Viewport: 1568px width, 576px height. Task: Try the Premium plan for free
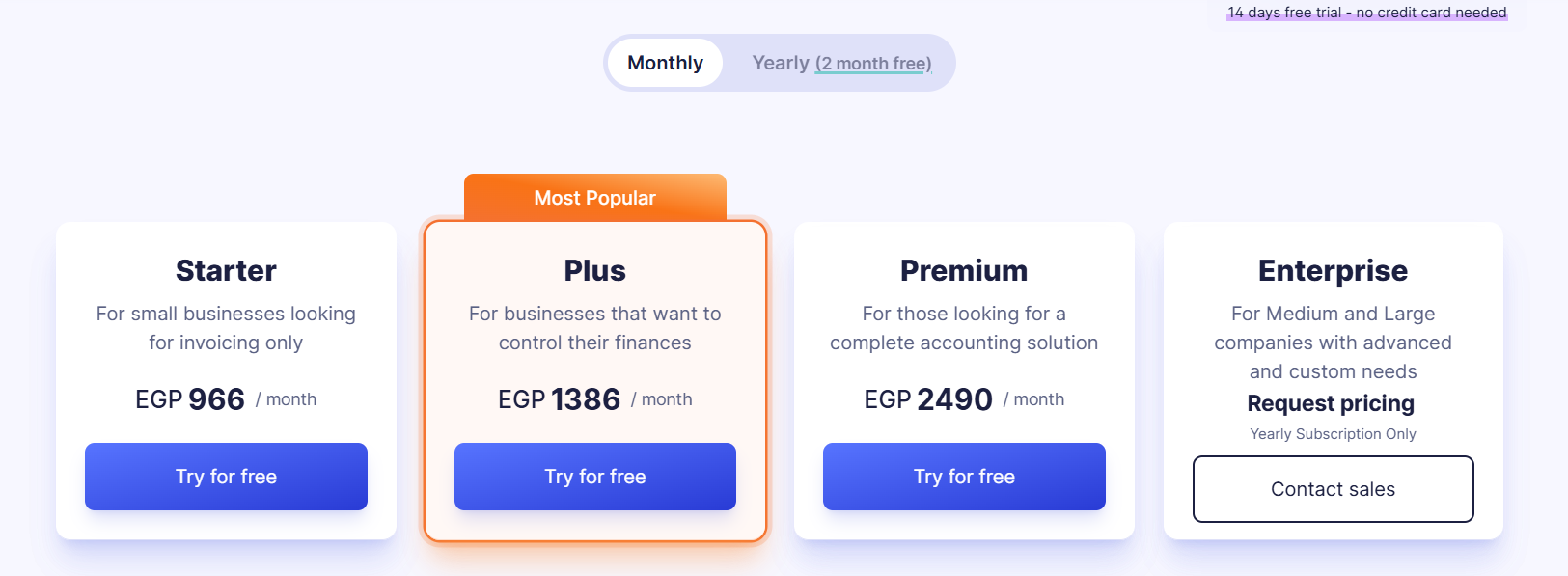[x=964, y=477]
